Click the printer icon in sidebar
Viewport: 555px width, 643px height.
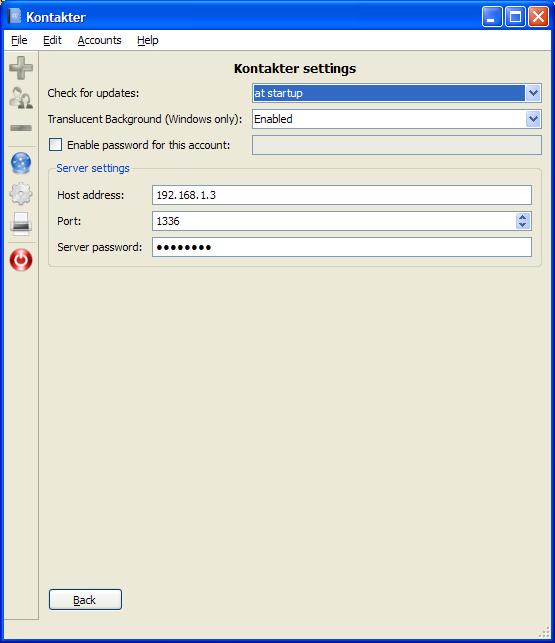[21, 223]
